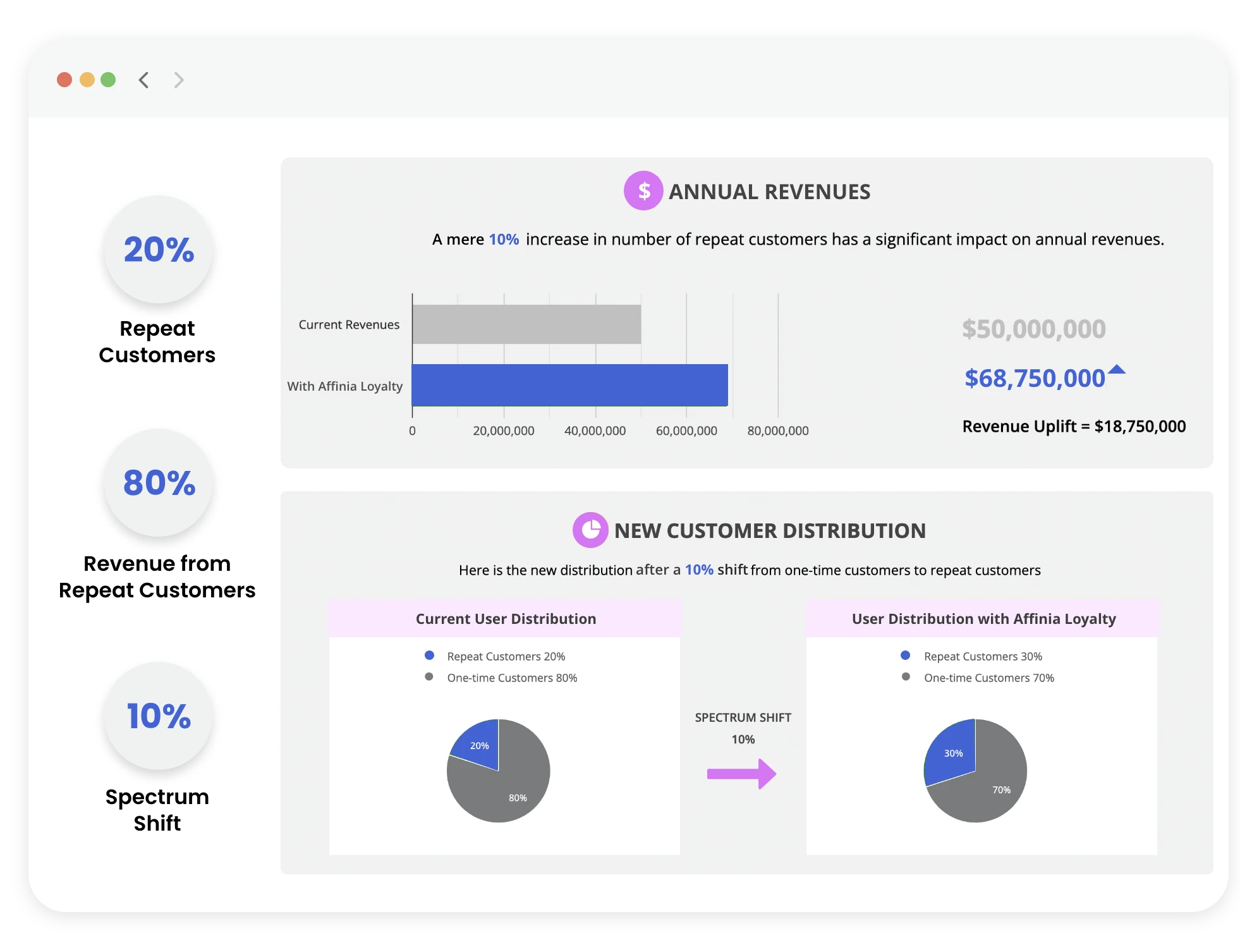Image resolution: width=1240 pixels, height=952 pixels.
Task: Click the 30% blue pie slice
Action: pyautogui.click(x=952, y=754)
